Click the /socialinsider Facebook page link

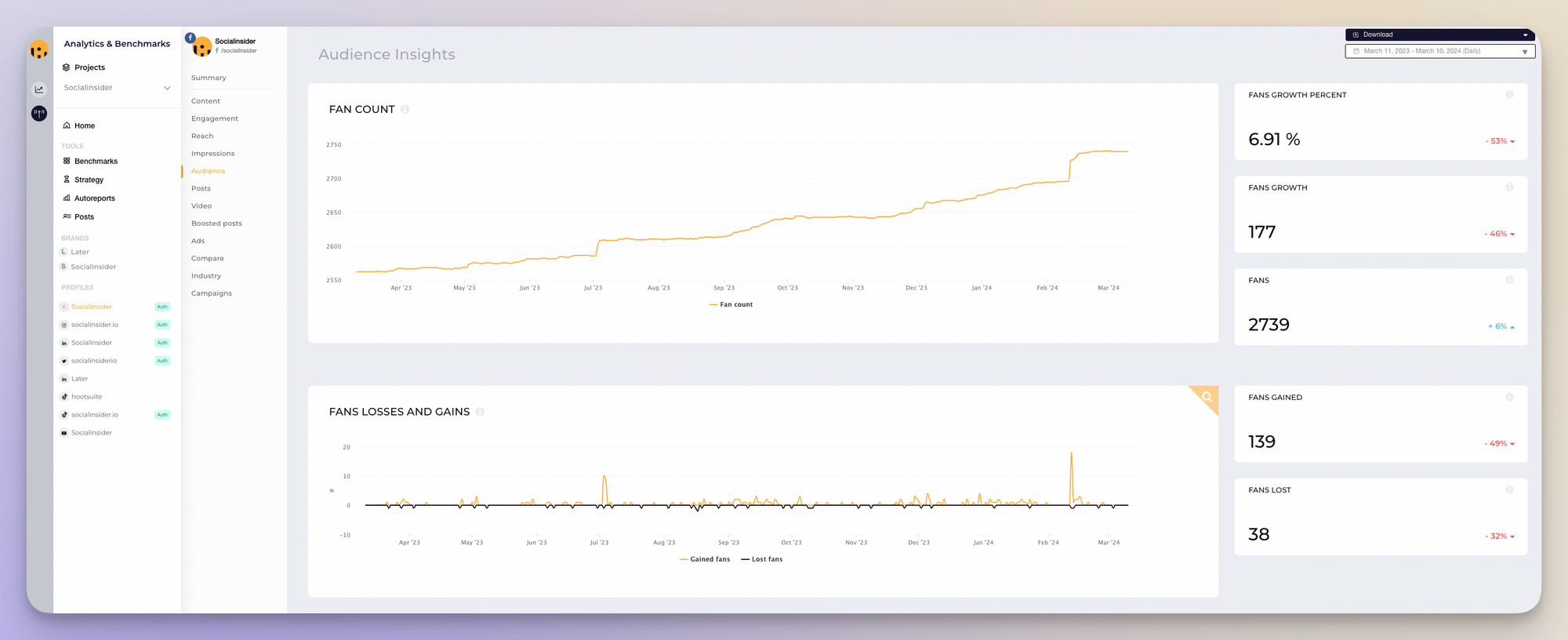point(236,51)
